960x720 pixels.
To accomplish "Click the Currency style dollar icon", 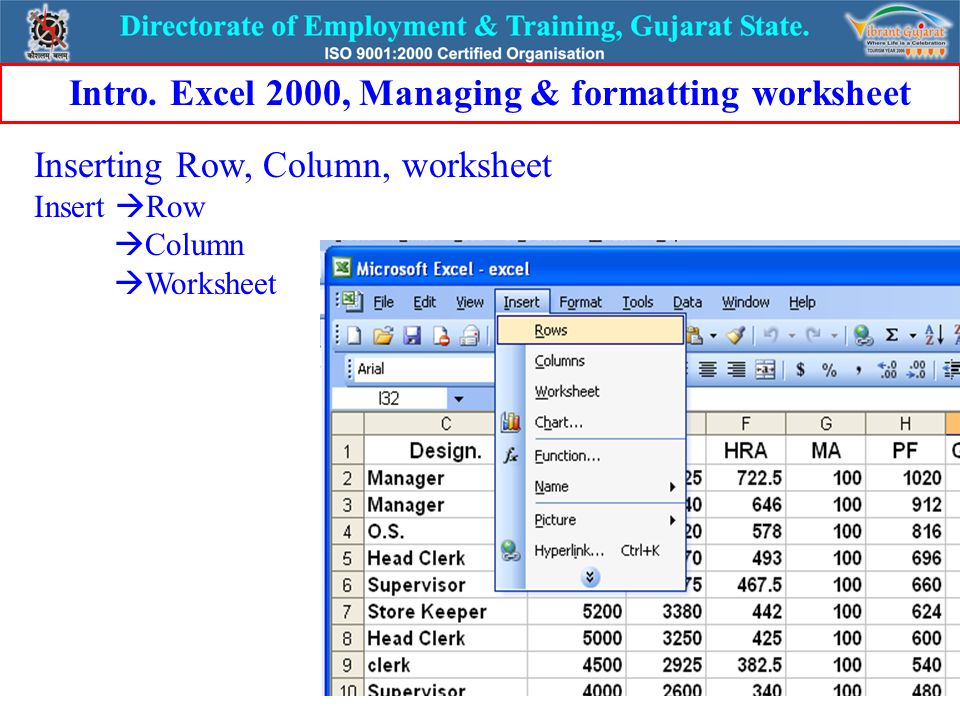I will [800, 369].
